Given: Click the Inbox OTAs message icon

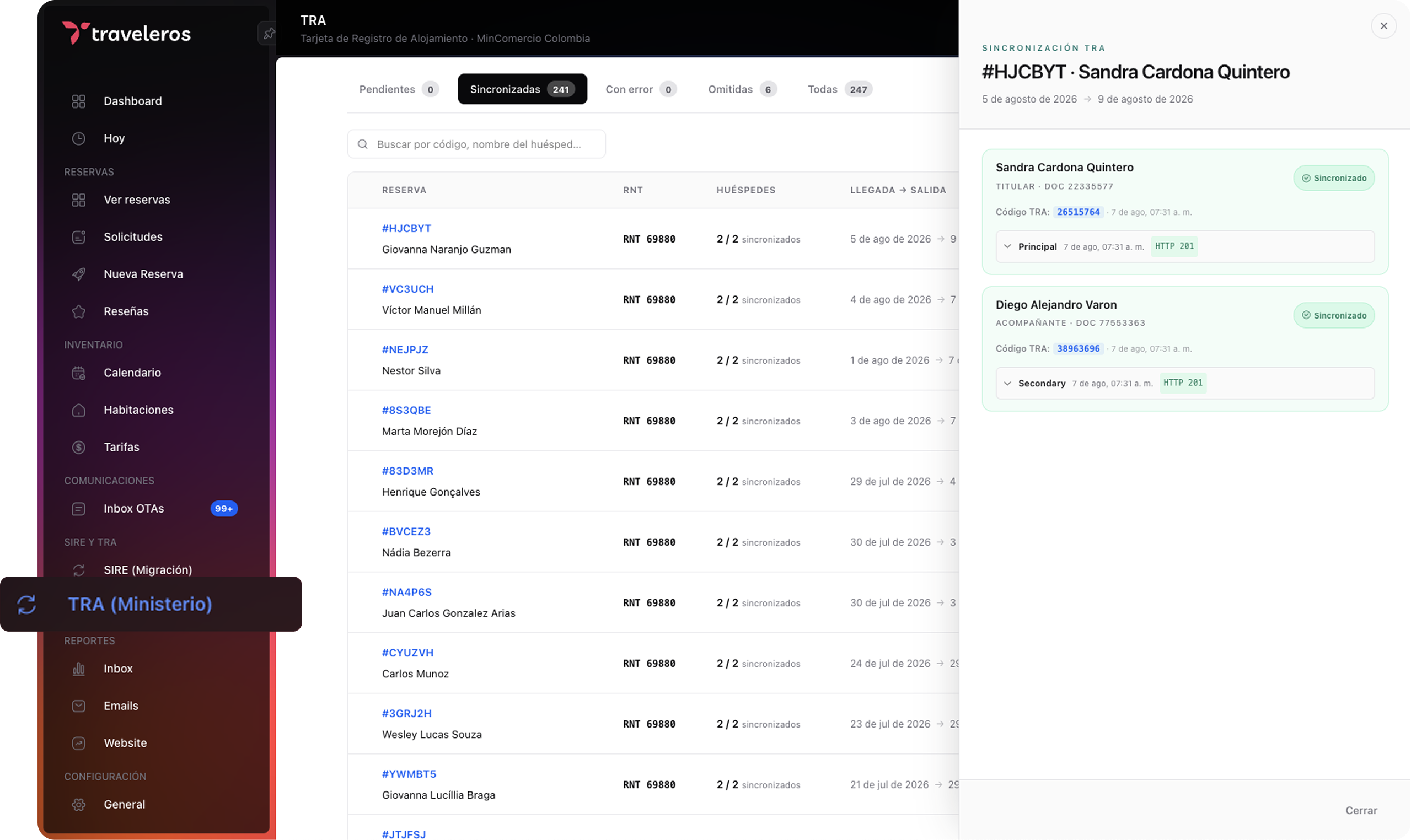Looking at the screenshot, I should point(79,509).
